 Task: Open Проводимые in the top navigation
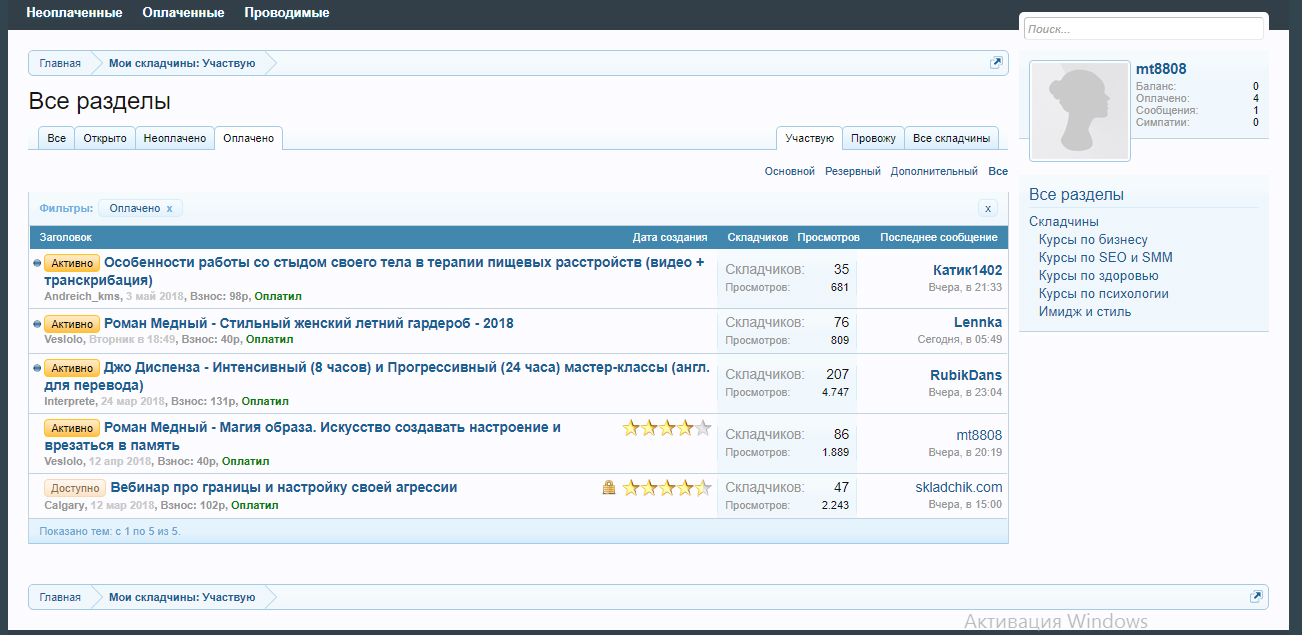click(287, 13)
